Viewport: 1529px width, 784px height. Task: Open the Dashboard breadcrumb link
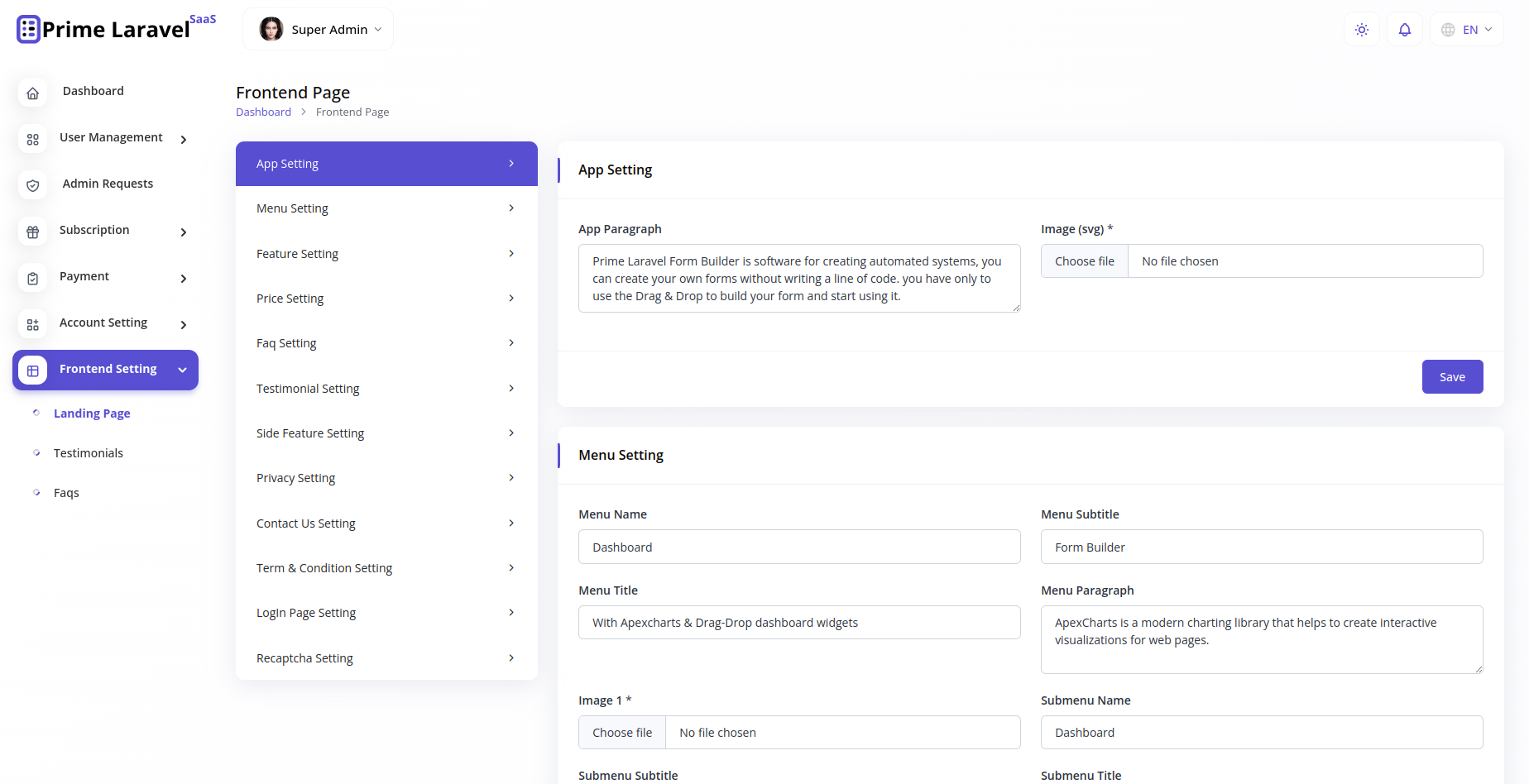tap(263, 112)
